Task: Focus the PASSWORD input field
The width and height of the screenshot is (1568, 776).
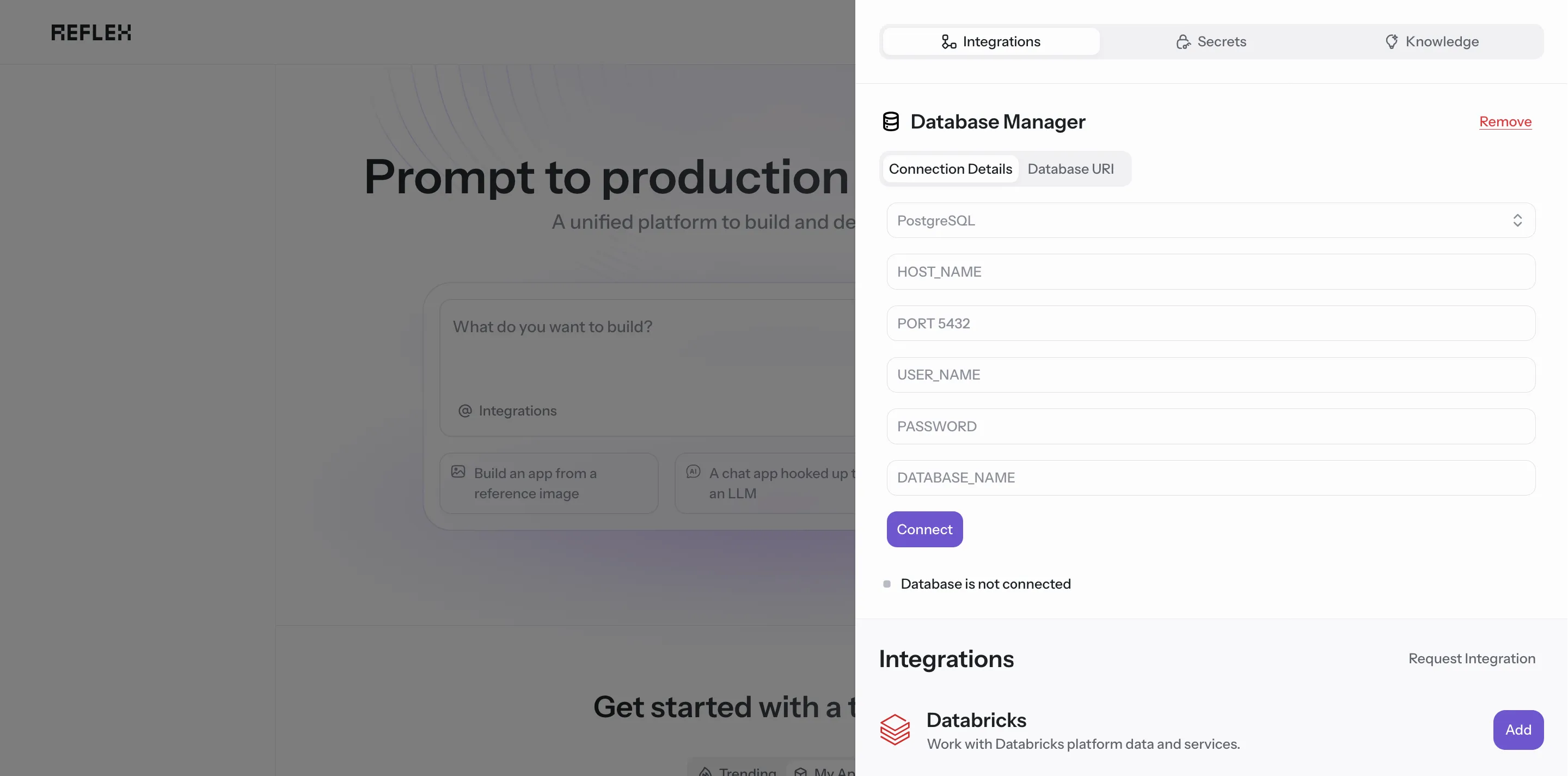Action: click(1210, 426)
